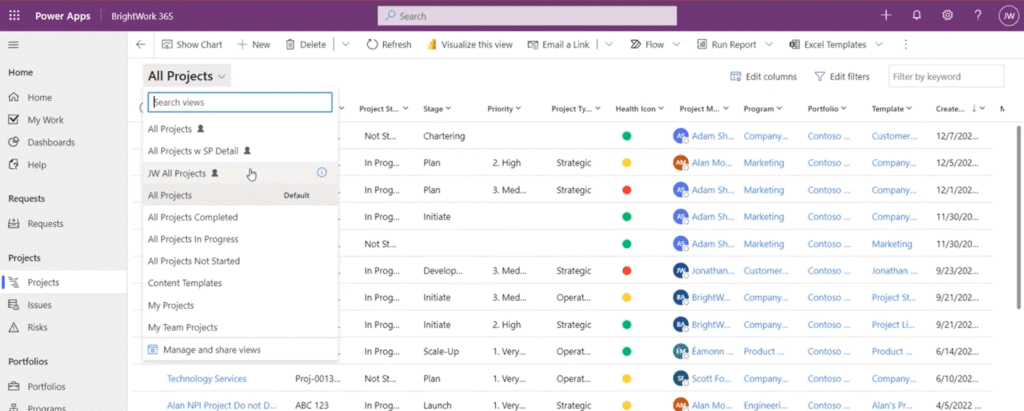
Task: Click the notifications bell icon
Action: (916, 15)
